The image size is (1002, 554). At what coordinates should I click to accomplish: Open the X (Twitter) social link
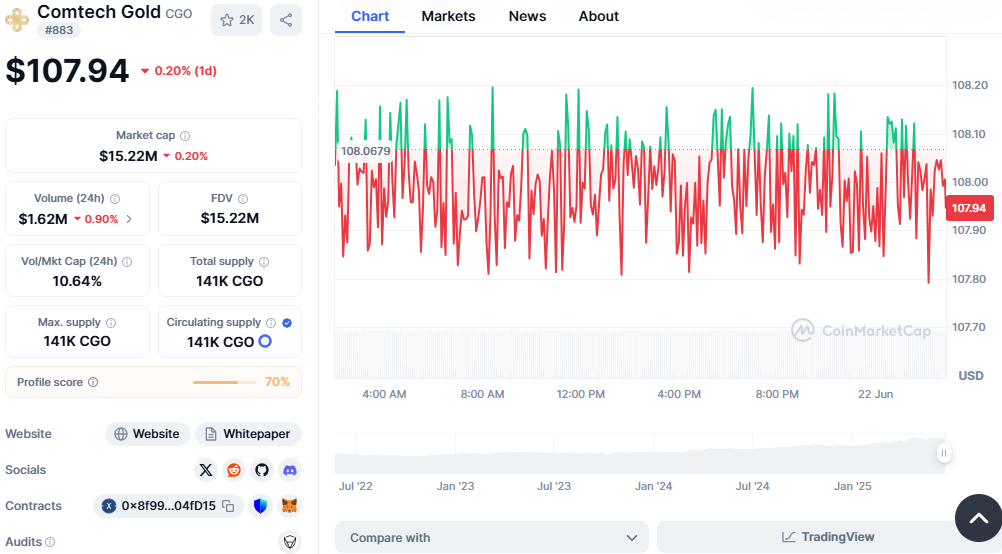point(206,470)
